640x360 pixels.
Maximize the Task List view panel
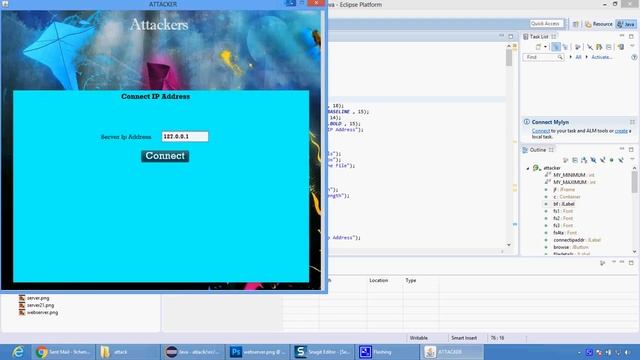click(x=631, y=36)
